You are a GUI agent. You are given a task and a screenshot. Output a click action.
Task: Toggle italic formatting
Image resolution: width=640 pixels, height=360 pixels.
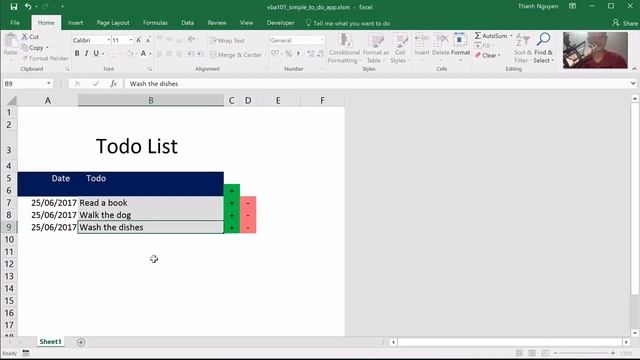click(x=87, y=53)
